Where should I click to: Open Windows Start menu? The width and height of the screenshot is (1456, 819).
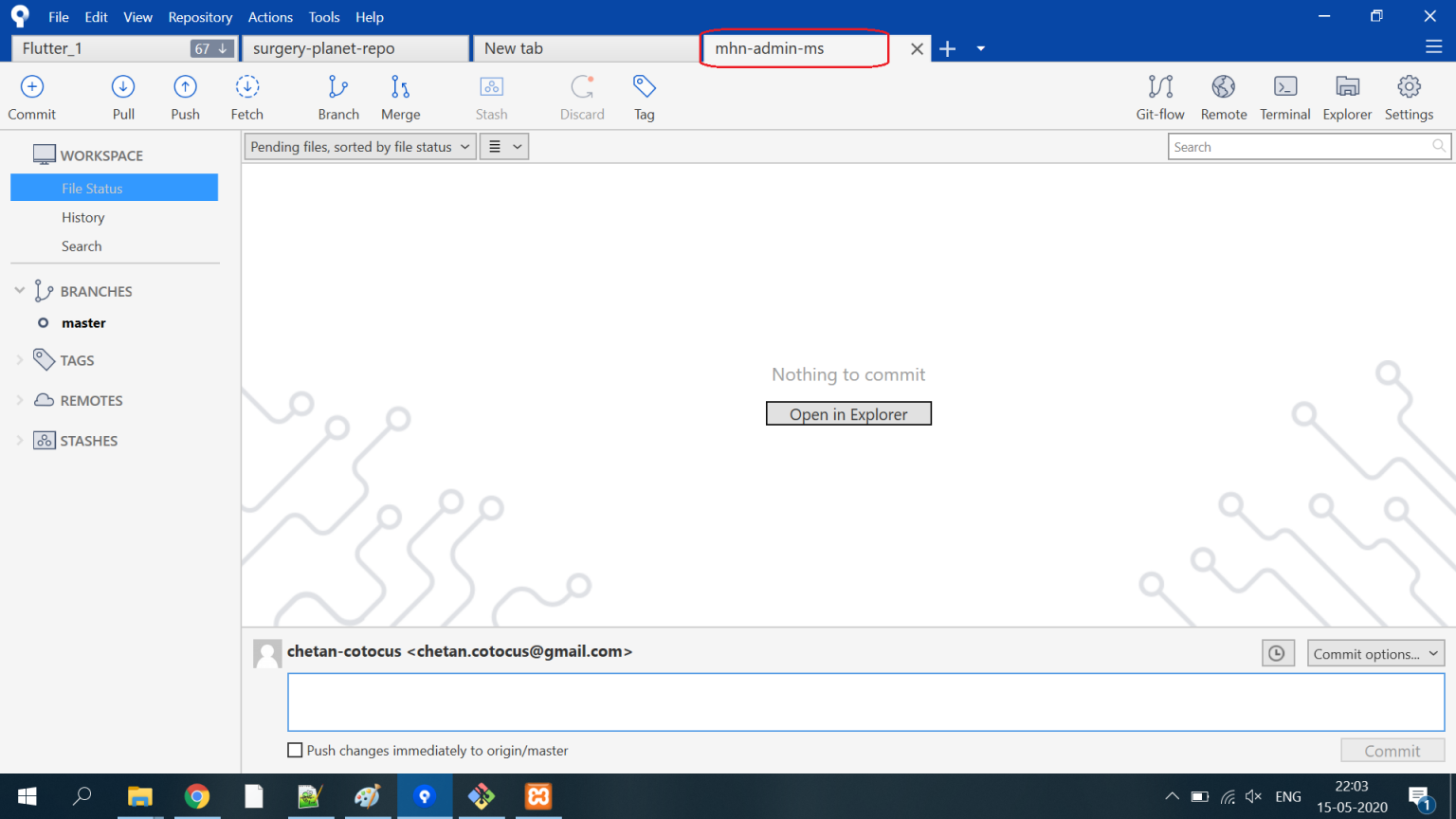coord(27,796)
